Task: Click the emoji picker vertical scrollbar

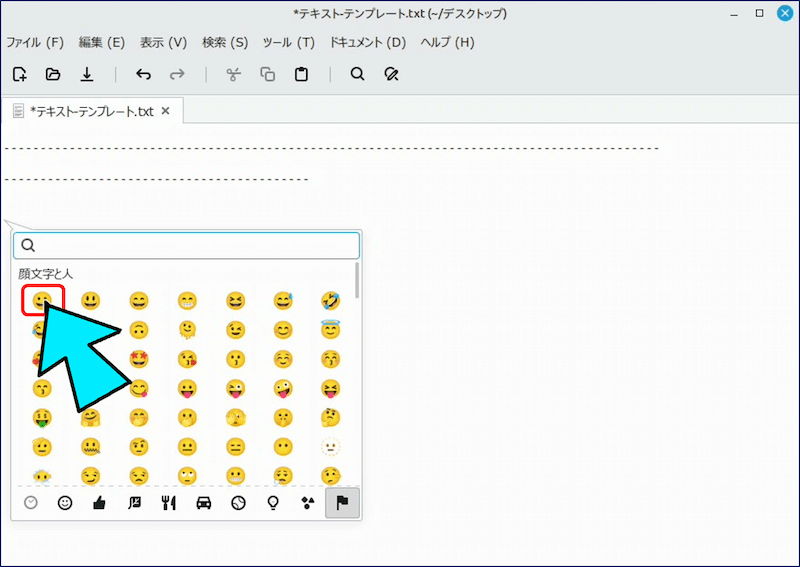Action: [357, 282]
